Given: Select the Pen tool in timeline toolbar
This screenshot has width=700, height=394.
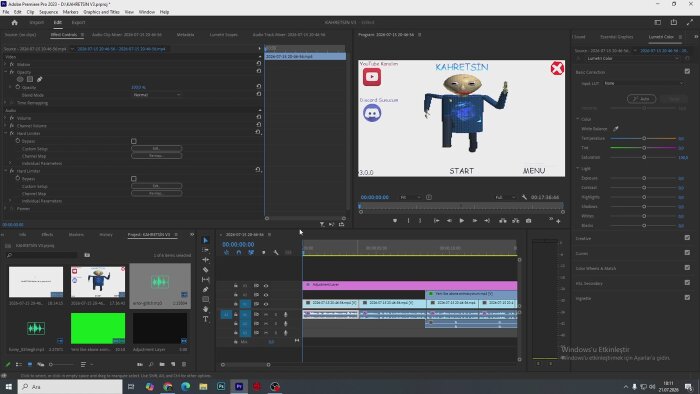Looking at the screenshot, I should 205,289.
